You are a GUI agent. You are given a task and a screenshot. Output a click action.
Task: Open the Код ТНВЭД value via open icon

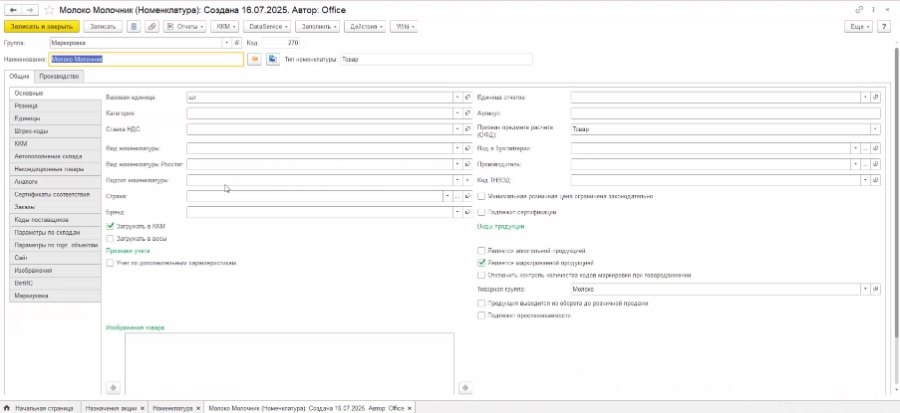pyautogui.click(x=876, y=180)
